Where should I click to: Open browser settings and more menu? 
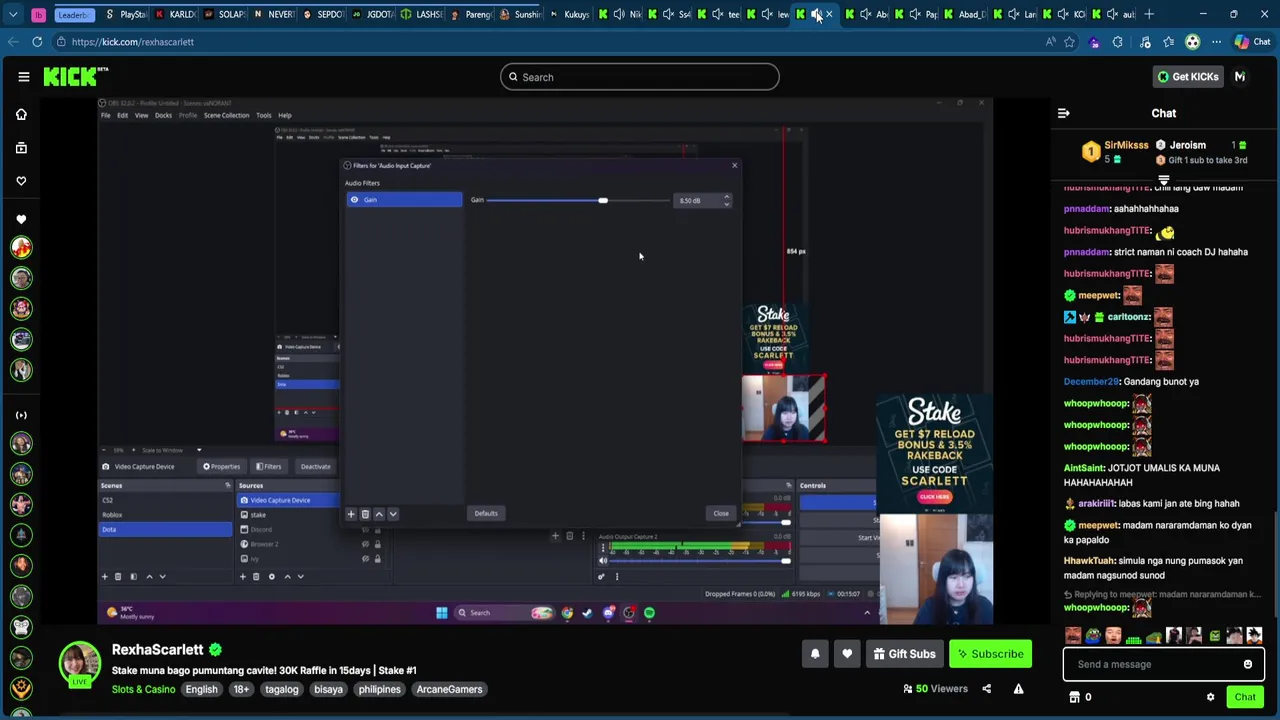coord(1217,42)
